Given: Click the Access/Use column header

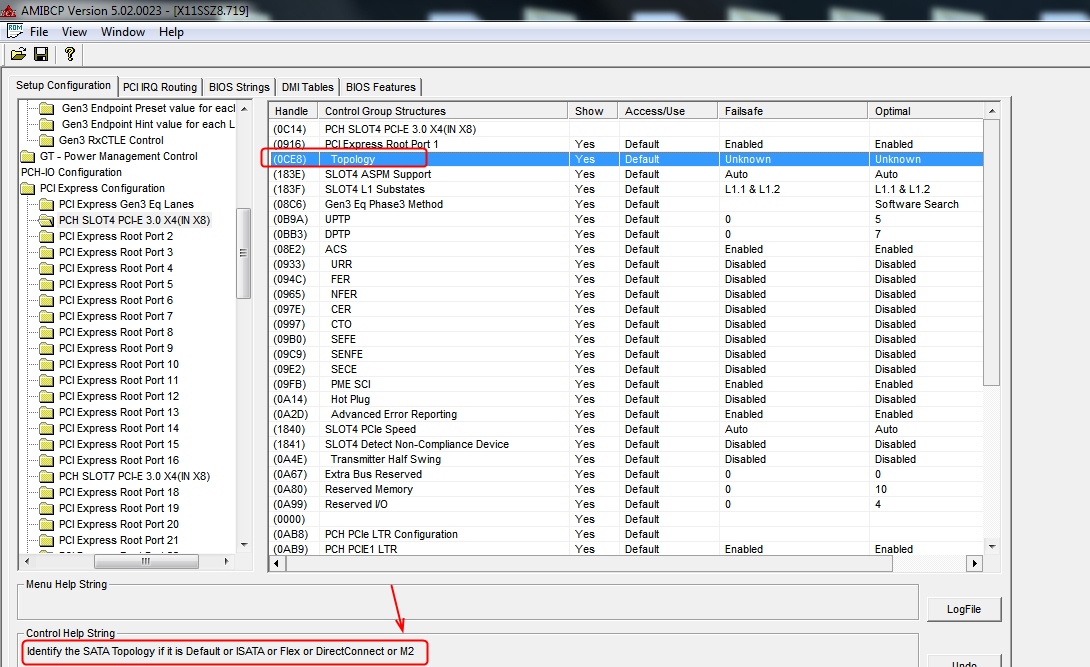Looking at the screenshot, I should click(668, 111).
